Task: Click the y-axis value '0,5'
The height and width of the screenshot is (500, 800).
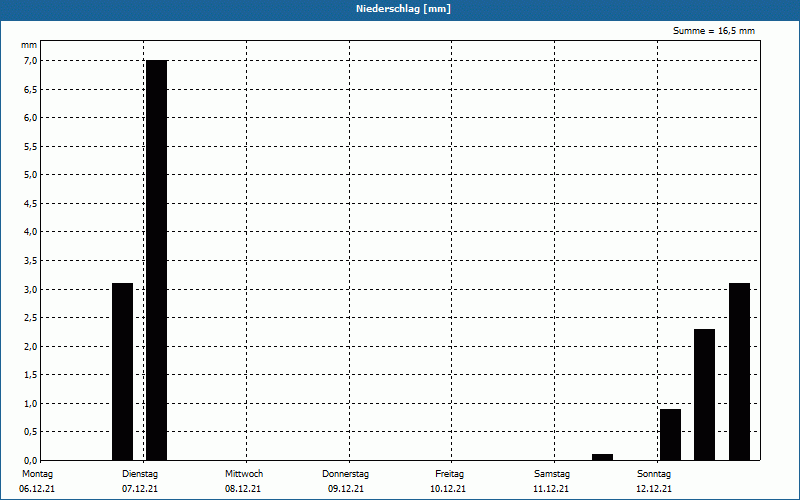Action: coord(30,432)
